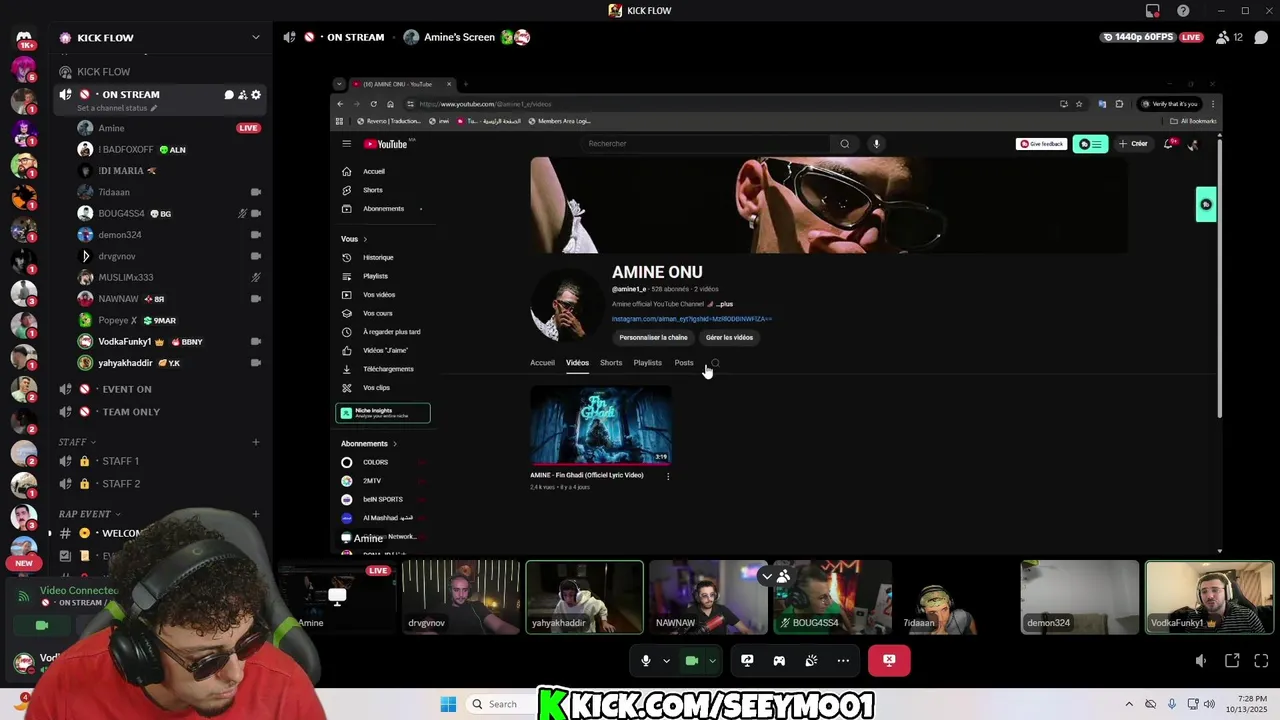Screen dimensions: 1280x720
Task: Collapse the STAFF category
Action: (77, 442)
